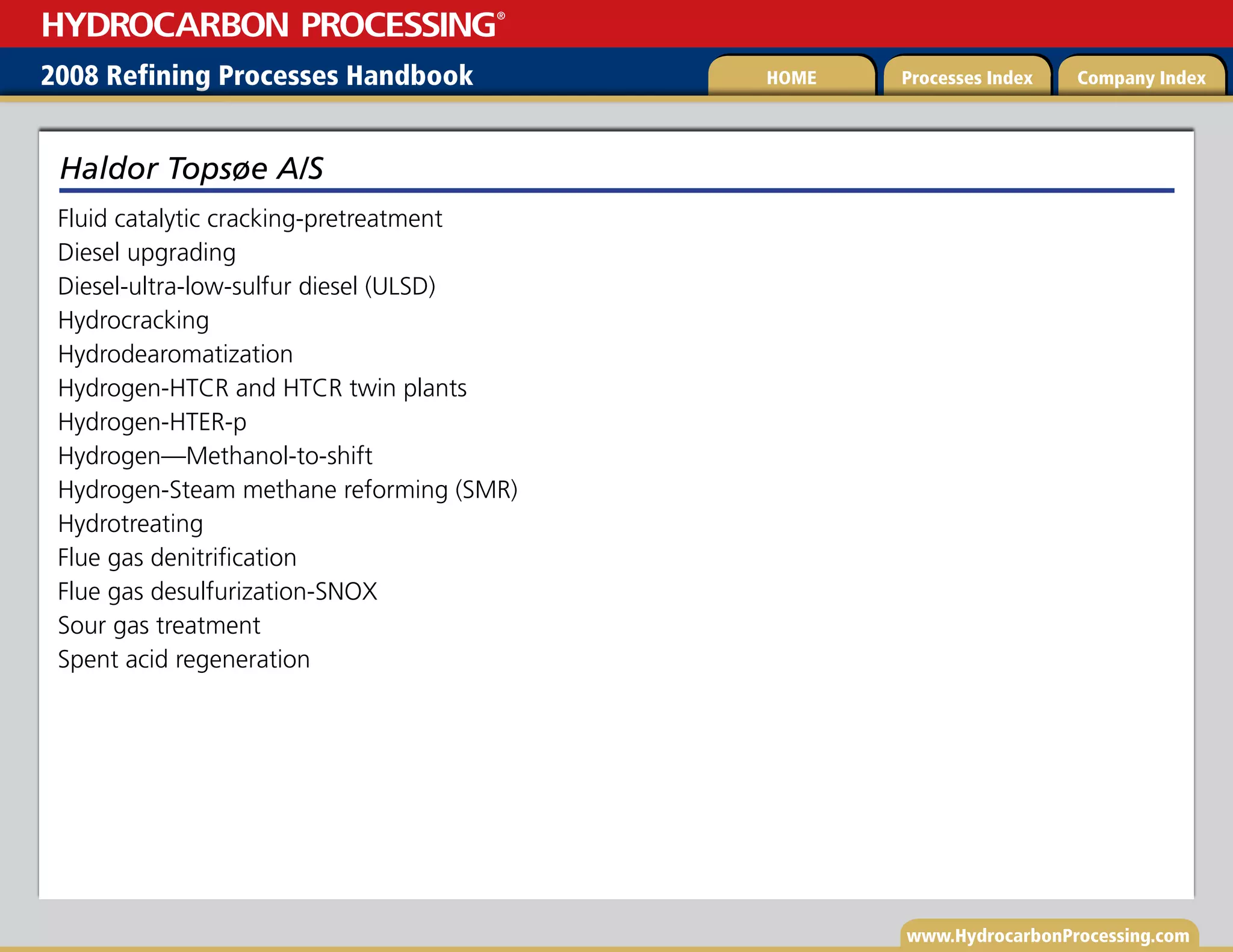This screenshot has height=952, width=1233.
Task: Select the Diesel upgrading entry
Action: coord(147,253)
